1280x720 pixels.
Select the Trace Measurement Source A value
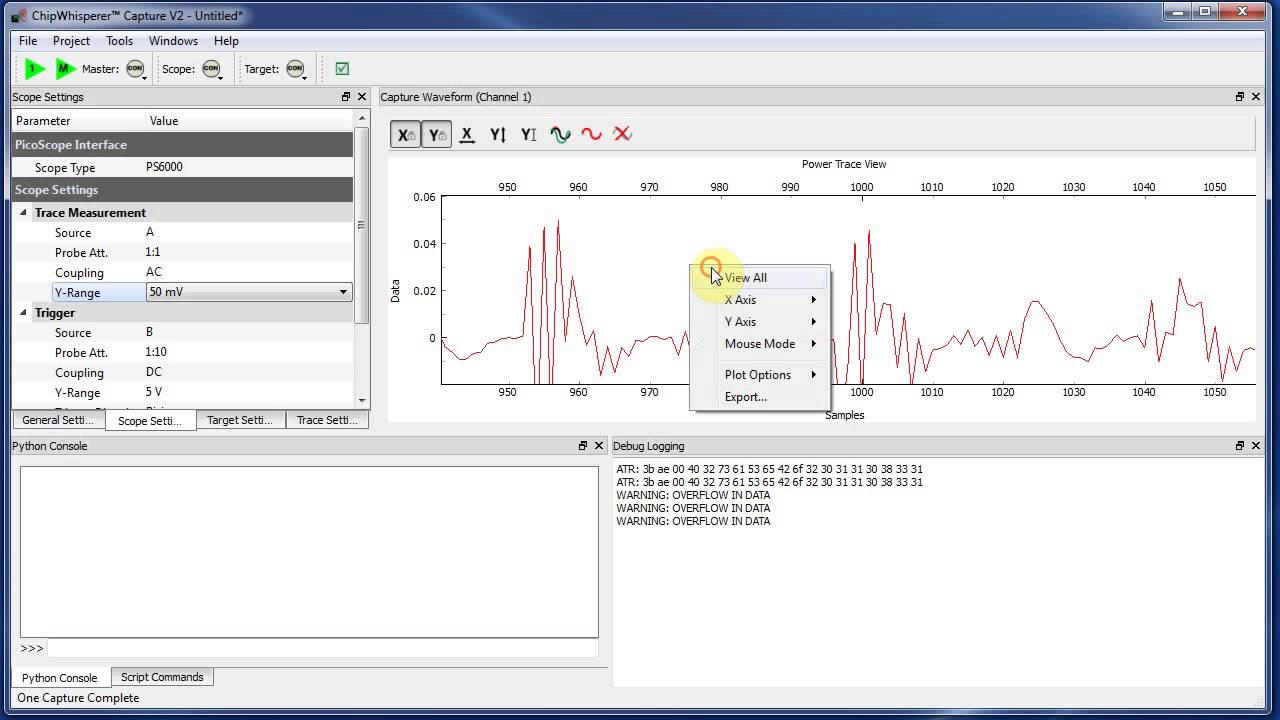150,232
